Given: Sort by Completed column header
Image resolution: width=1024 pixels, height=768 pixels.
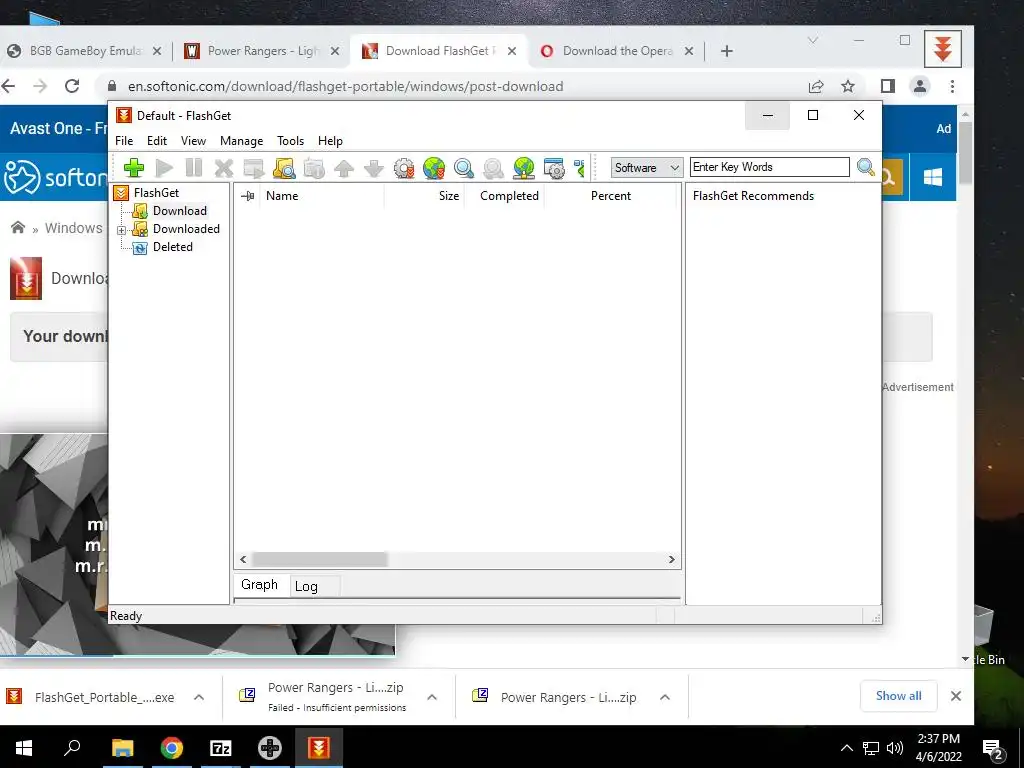Looking at the screenshot, I should pyautogui.click(x=509, y=195).
